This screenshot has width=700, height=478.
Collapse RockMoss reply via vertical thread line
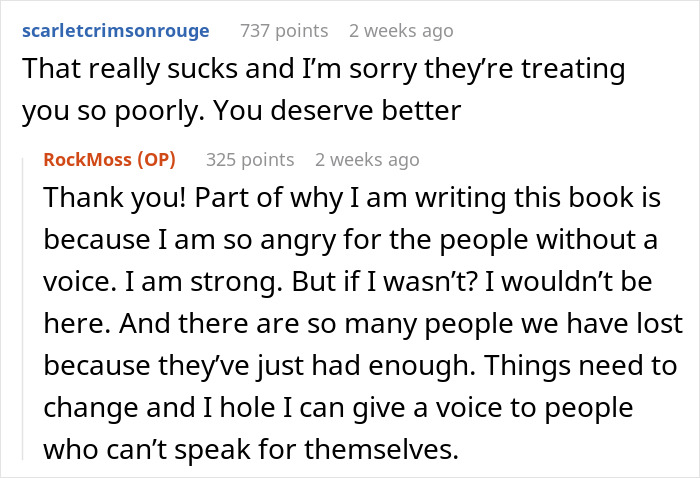tap(23, 308)
